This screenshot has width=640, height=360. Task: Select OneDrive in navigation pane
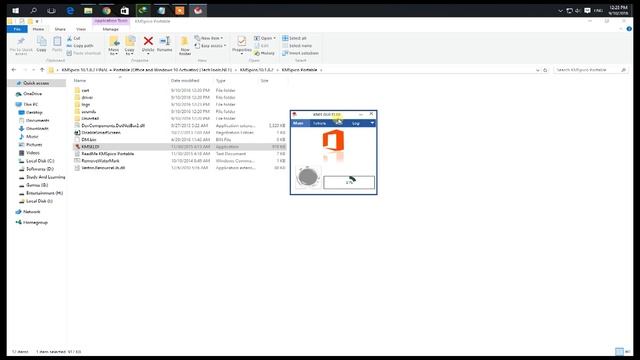[x=32, y=94]
